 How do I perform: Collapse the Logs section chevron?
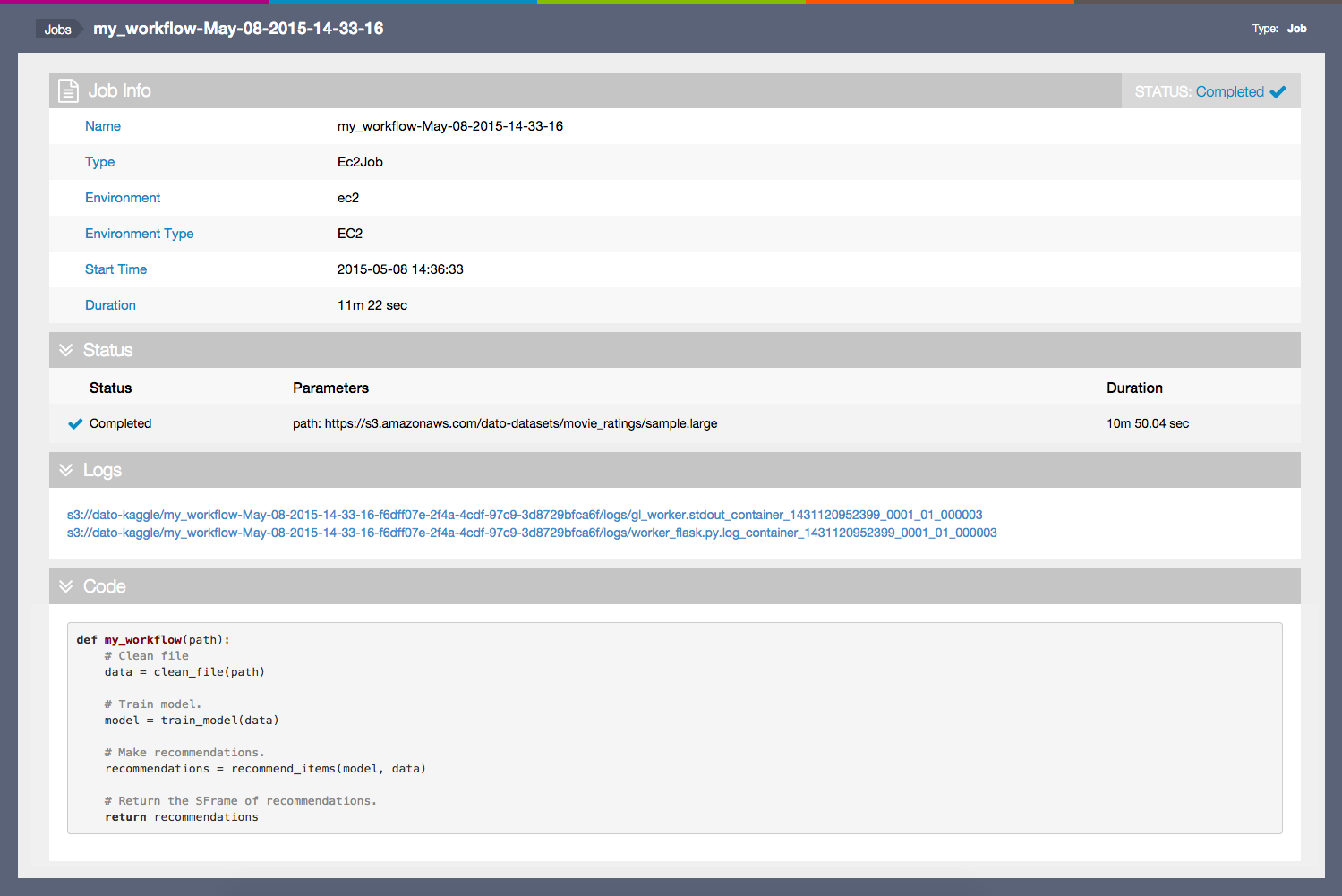(65, 470)
